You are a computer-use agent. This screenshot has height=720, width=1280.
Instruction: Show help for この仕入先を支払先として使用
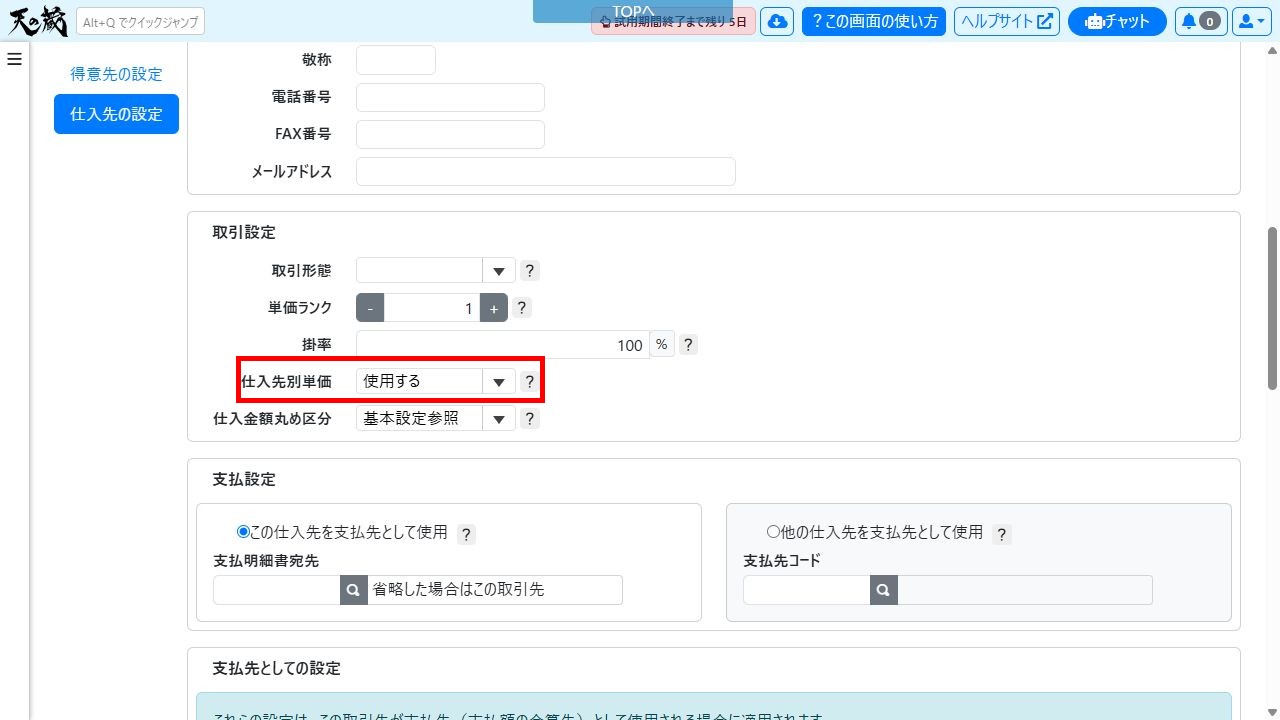466,534
